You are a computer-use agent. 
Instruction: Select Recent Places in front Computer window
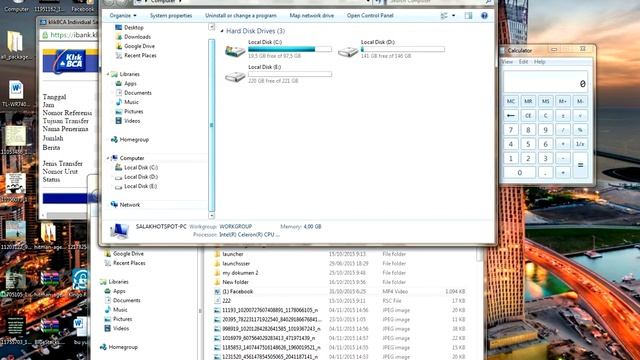[x=136, y=55]
